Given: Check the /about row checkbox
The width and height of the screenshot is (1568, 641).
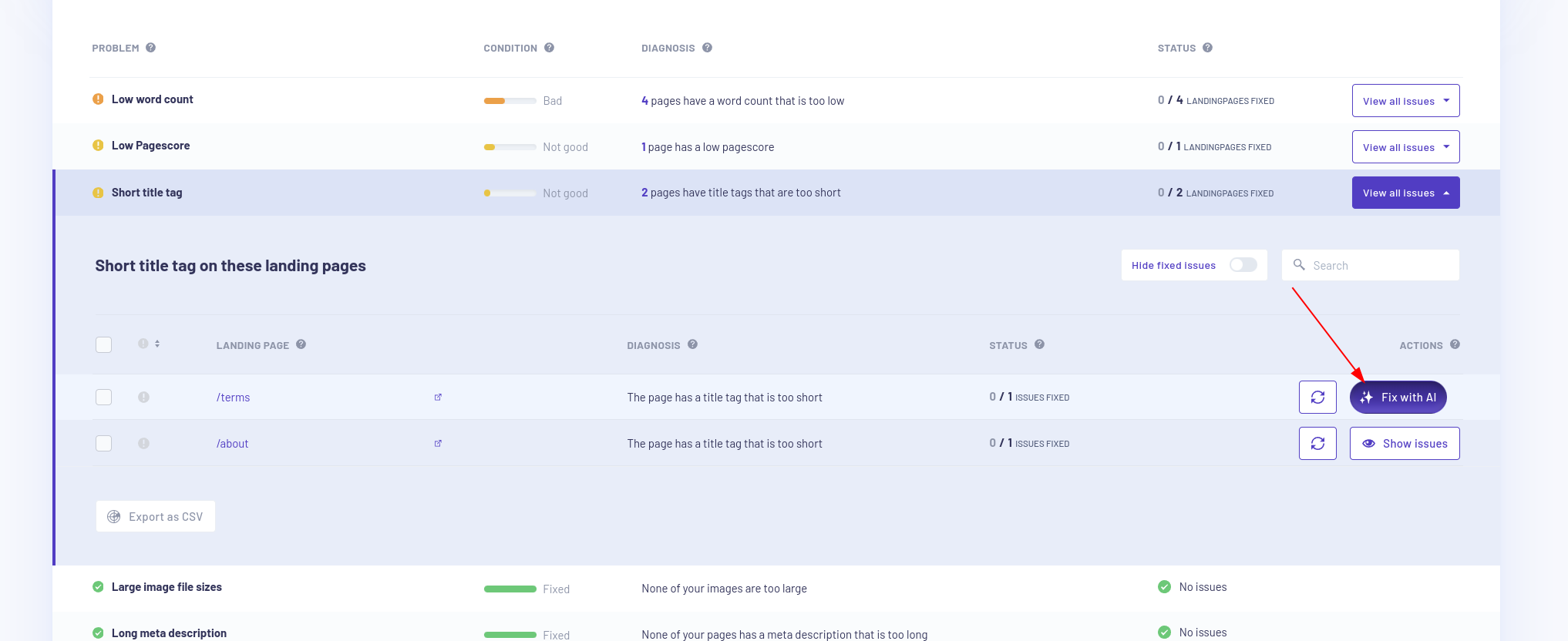Looking at the screenshot, I should coord(103,444).
